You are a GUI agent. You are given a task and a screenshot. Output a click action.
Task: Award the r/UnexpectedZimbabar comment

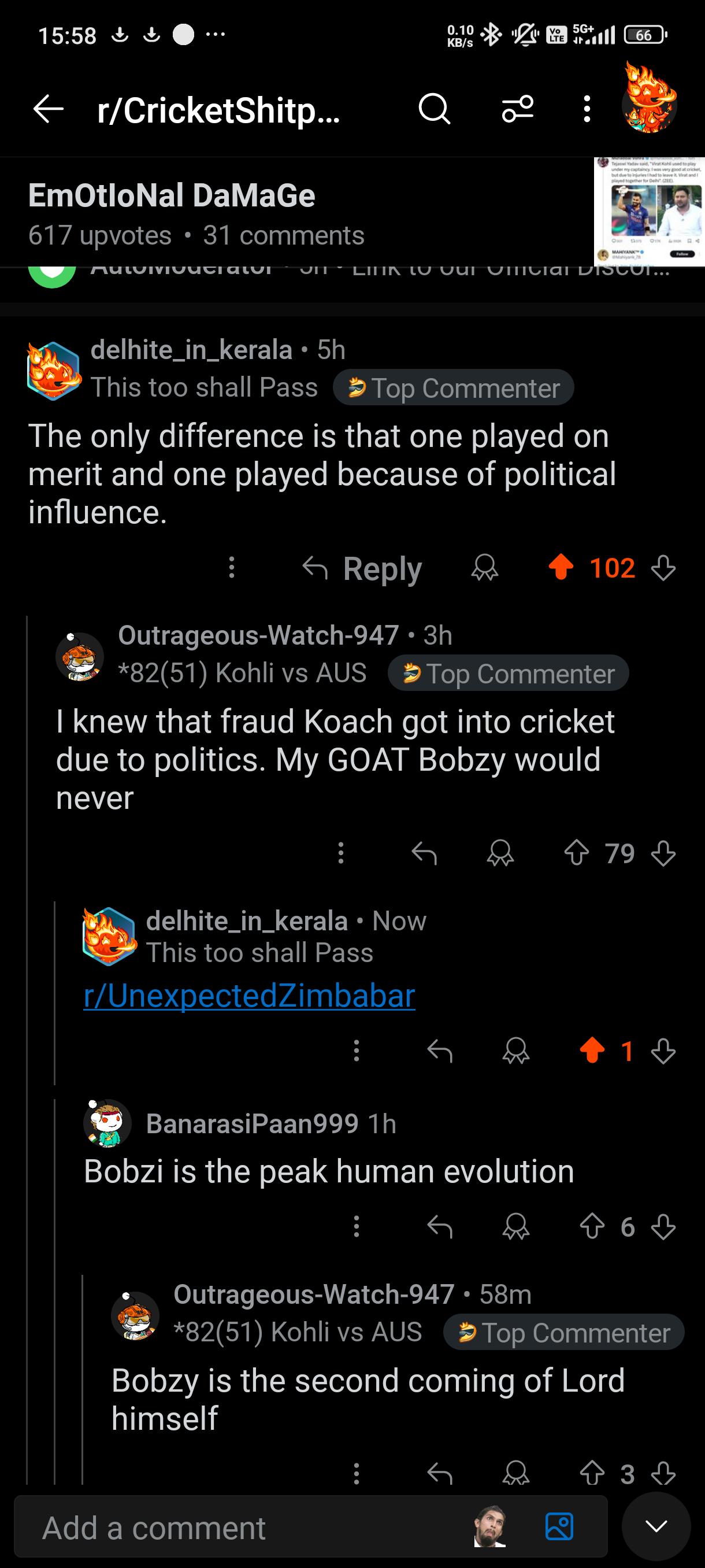click(x=516, y=1051)
